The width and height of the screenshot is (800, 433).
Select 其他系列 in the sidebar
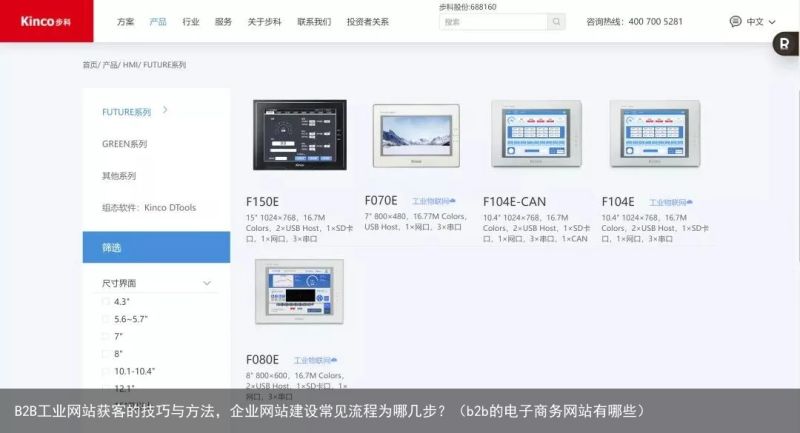coord(119,176)
